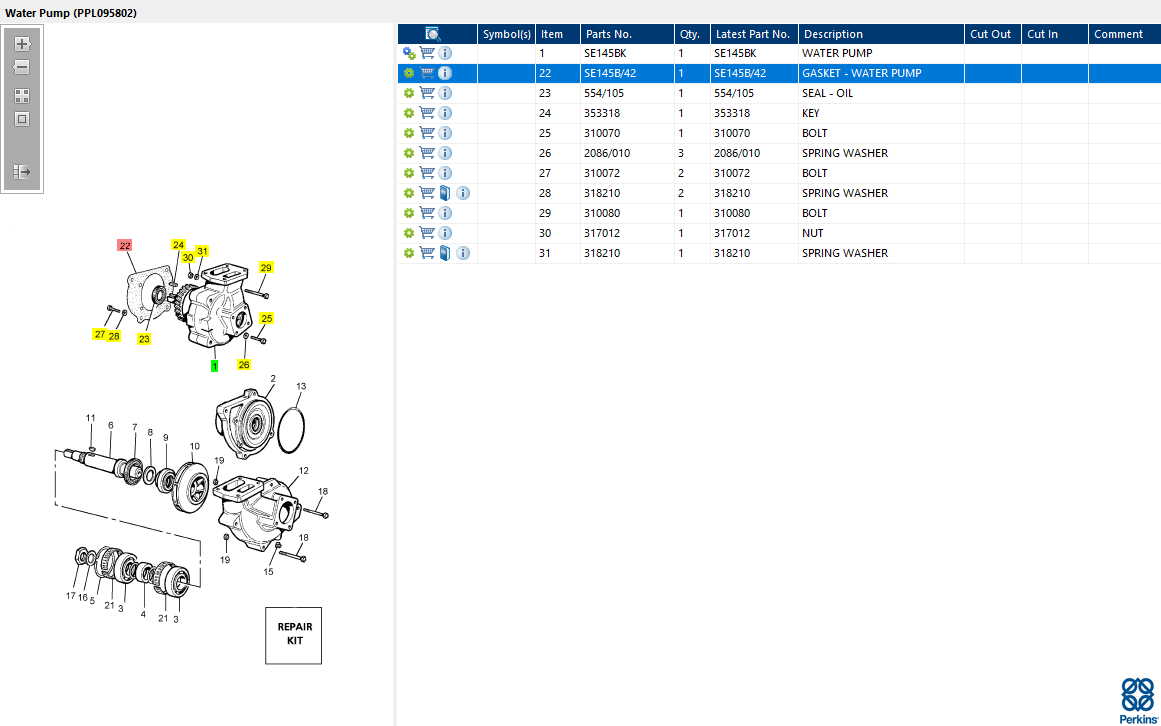Viewport: 1161px width, 726px height.
Task: Select green callout 1 in the diagram
Action: (215, 366)
